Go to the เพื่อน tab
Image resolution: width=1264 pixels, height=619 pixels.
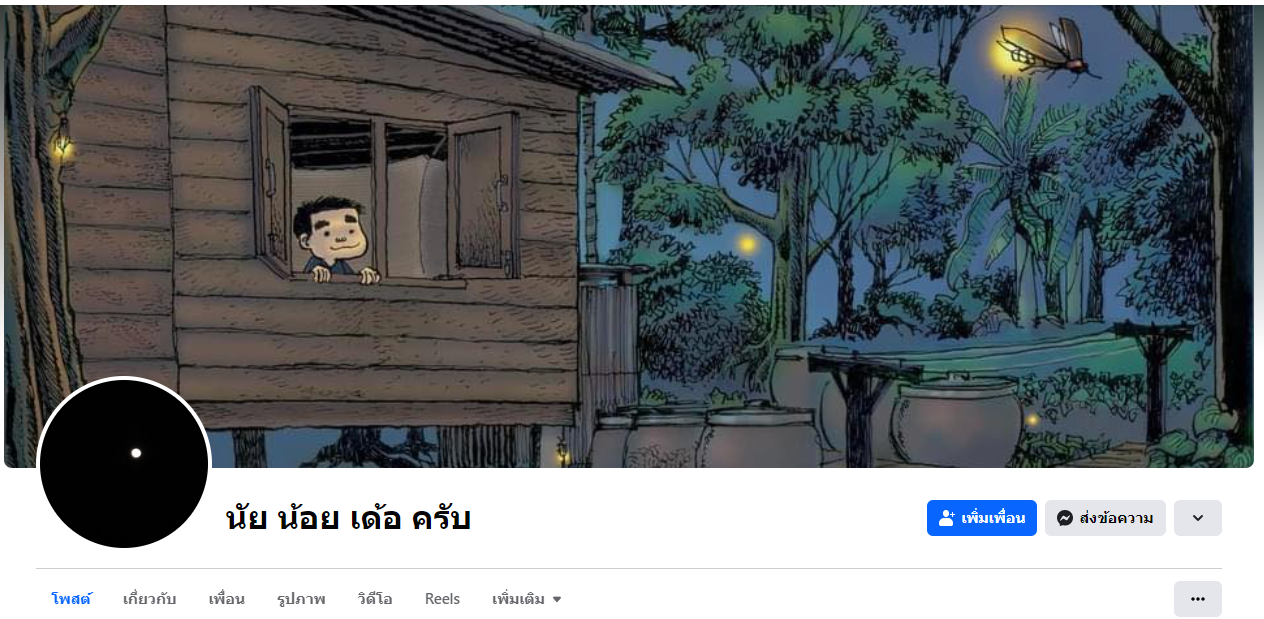point(227,599)
